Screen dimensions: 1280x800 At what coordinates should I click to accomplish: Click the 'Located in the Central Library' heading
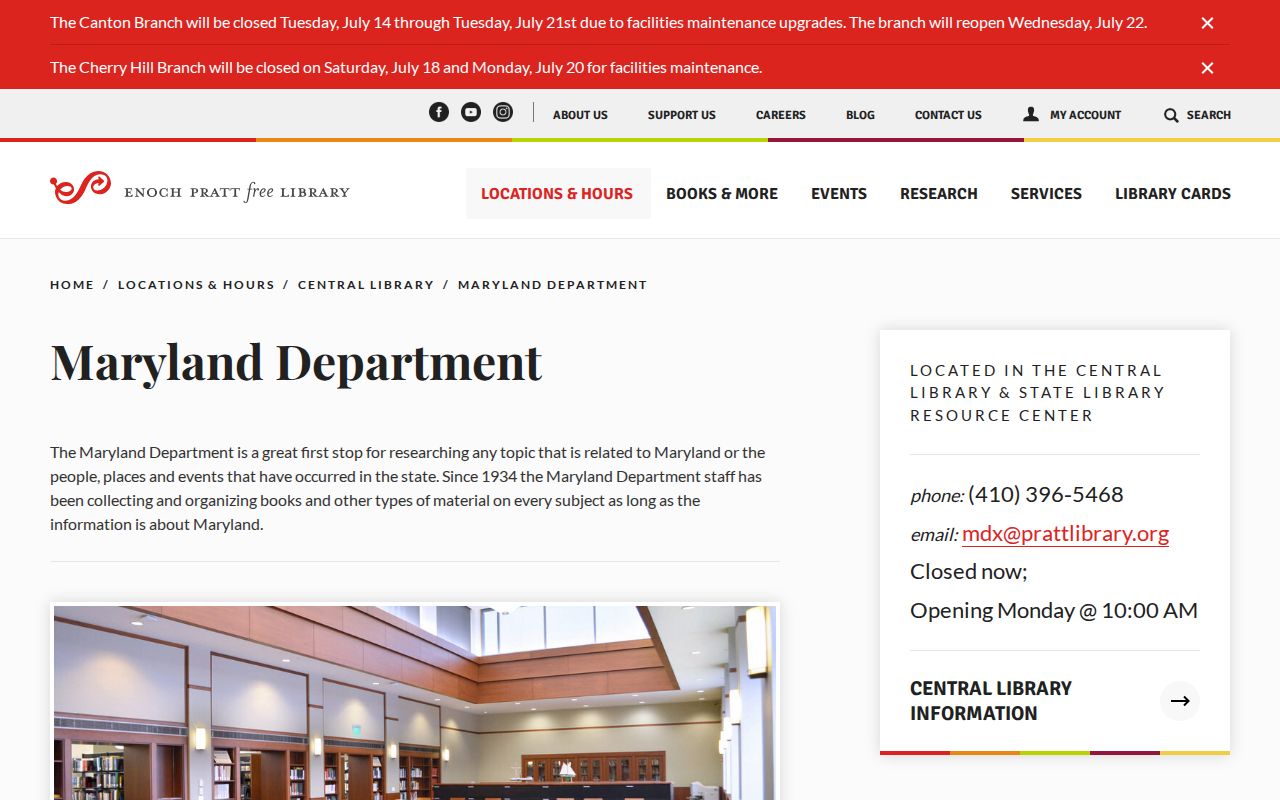(x=1038, y=393)
